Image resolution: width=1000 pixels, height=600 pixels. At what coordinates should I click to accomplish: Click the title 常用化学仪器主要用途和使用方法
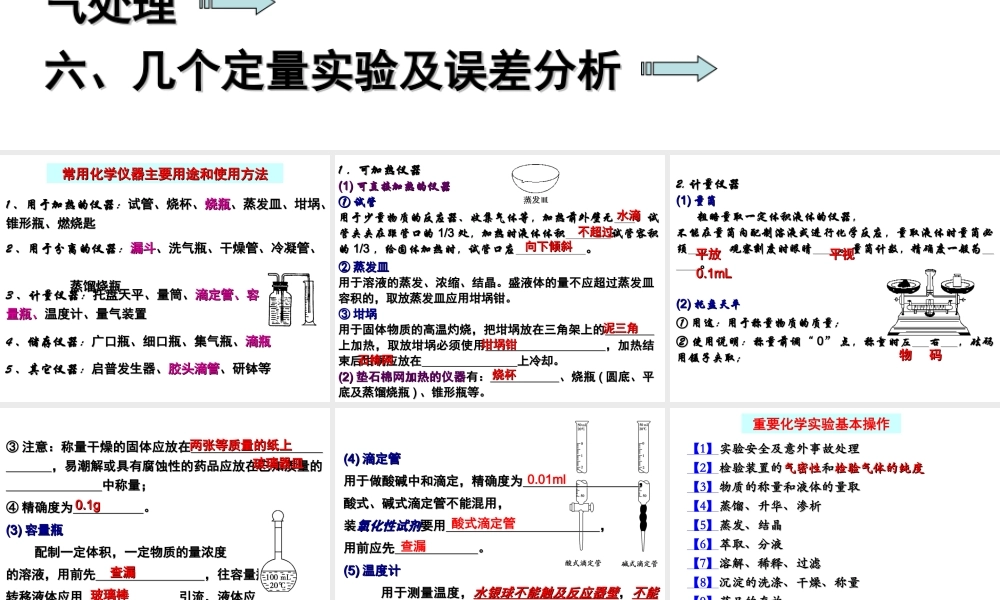point(165,174)
